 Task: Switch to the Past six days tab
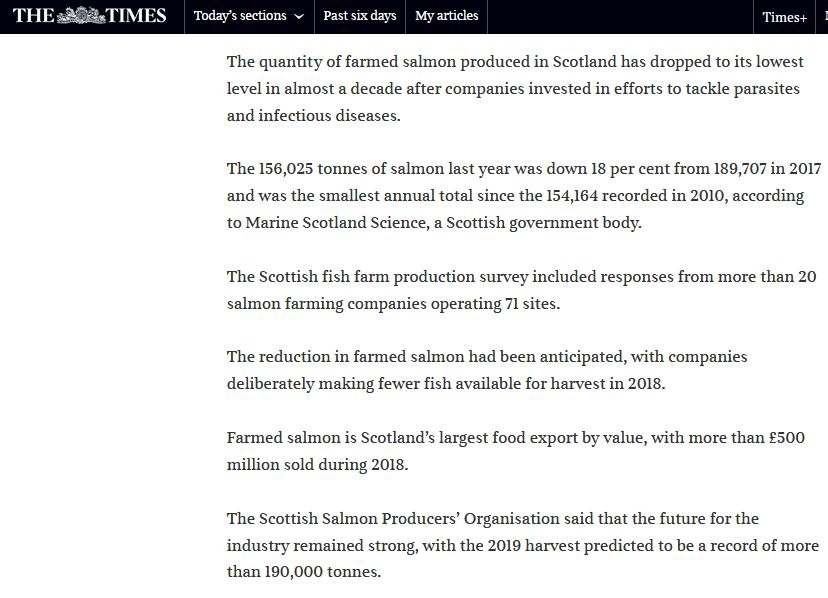pos(360,16)
